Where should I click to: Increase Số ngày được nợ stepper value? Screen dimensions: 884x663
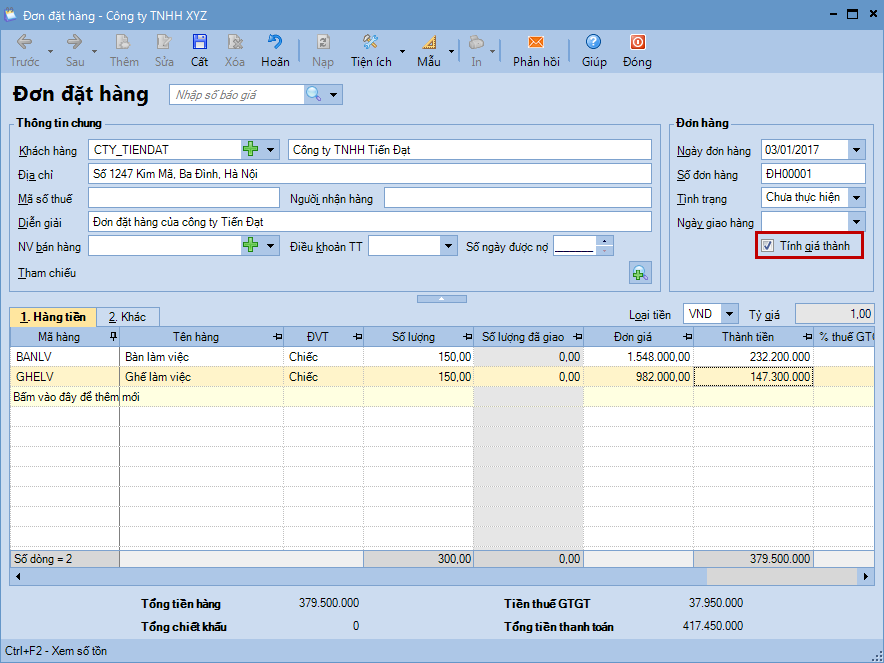[x=604, y=241]
